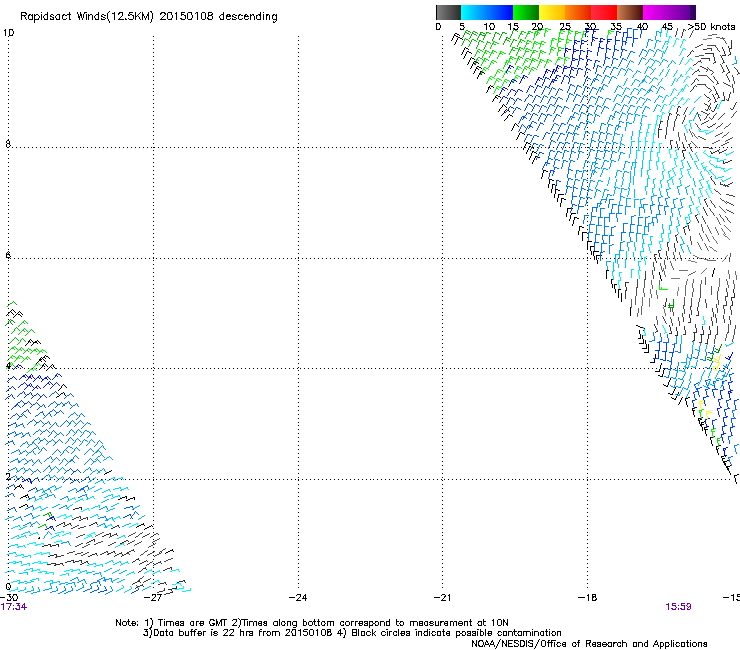Click the green 15-20 knots legend segment
This screenshot has width=740, height=650.
click(x=526, y=12)
